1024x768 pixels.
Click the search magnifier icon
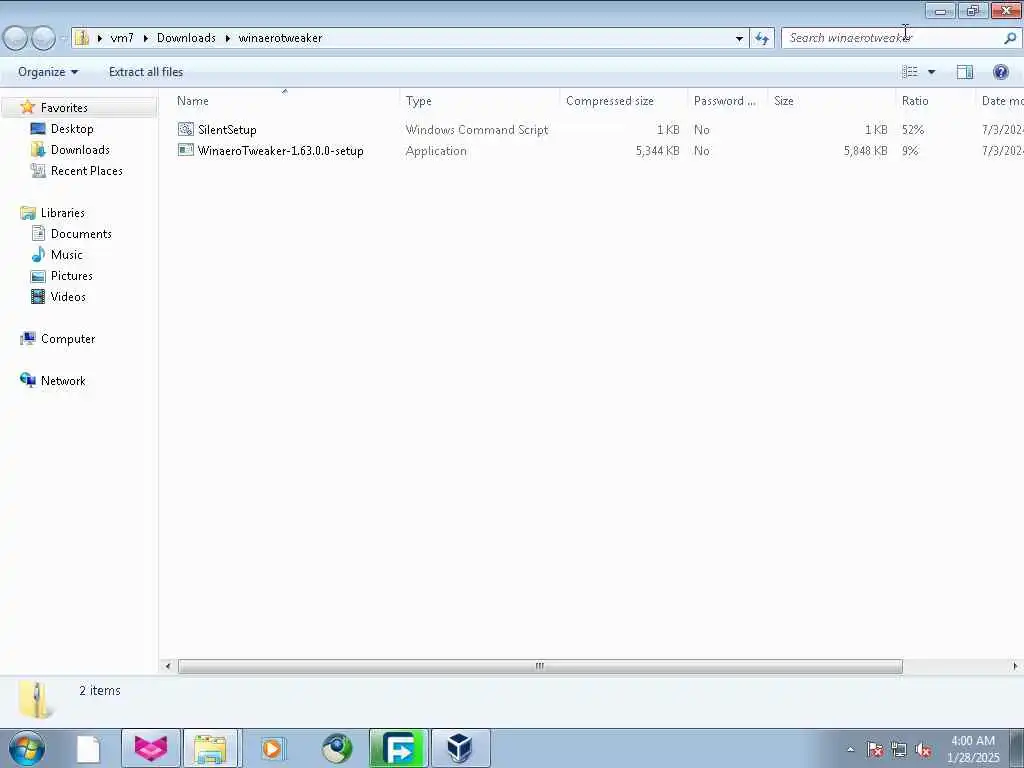(1010, 38)
